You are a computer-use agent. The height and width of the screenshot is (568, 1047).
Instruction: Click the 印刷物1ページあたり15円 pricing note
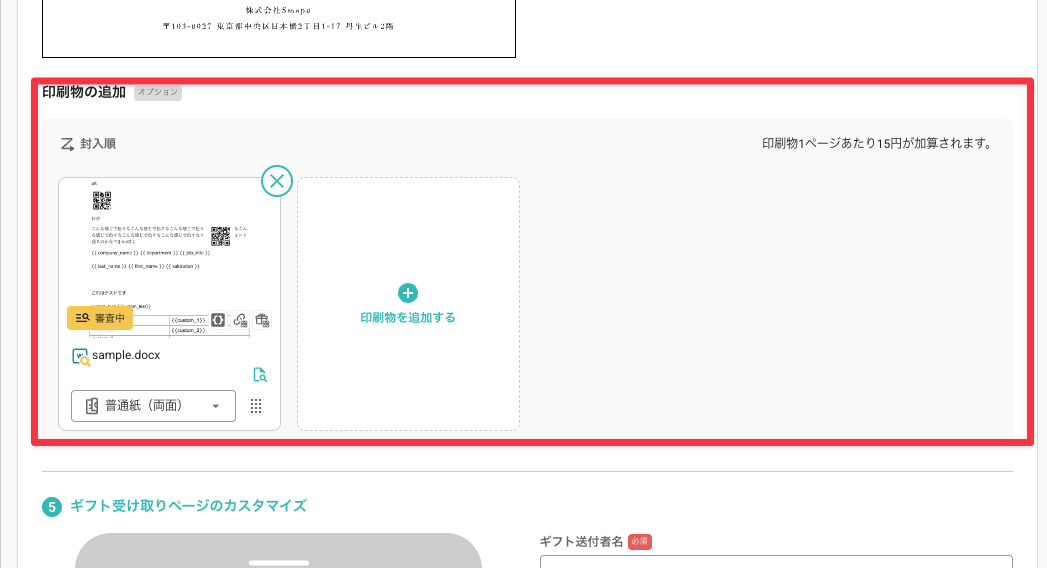(877, 144)
